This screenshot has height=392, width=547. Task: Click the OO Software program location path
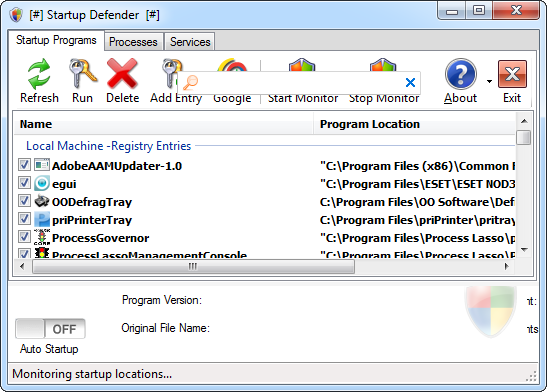tap(417, 202)
